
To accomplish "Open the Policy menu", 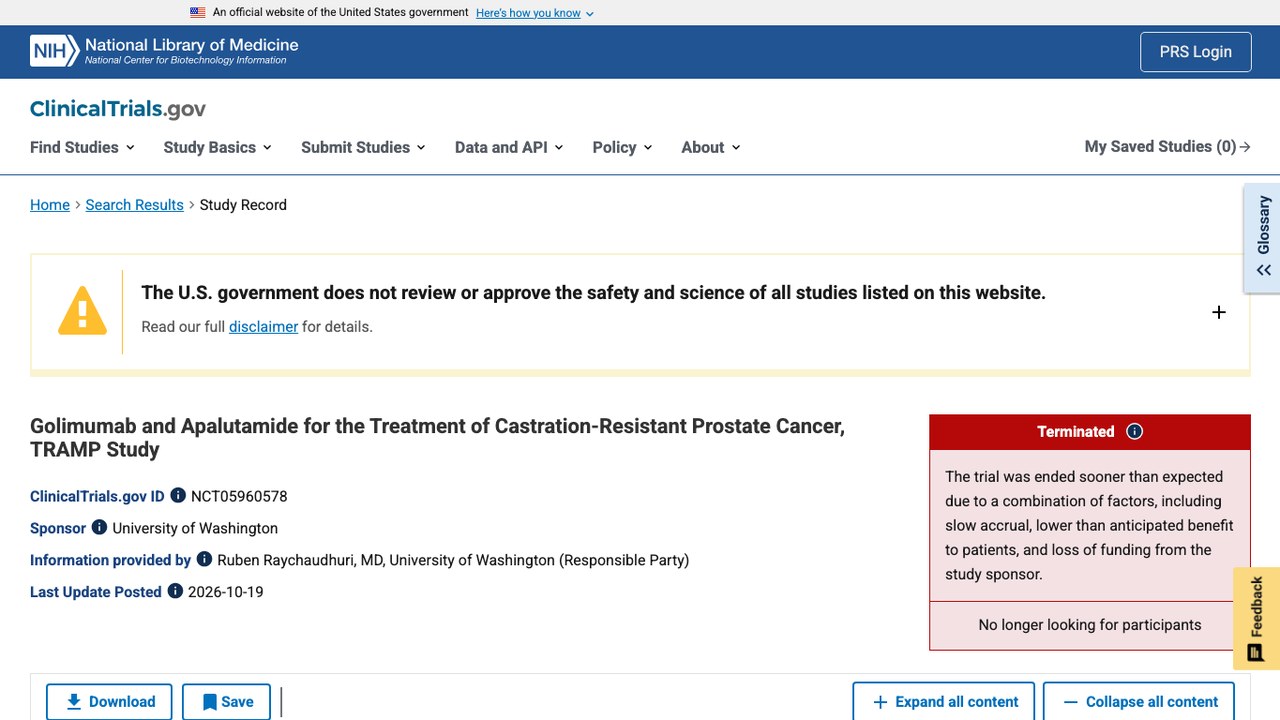I will pos(622,147).
